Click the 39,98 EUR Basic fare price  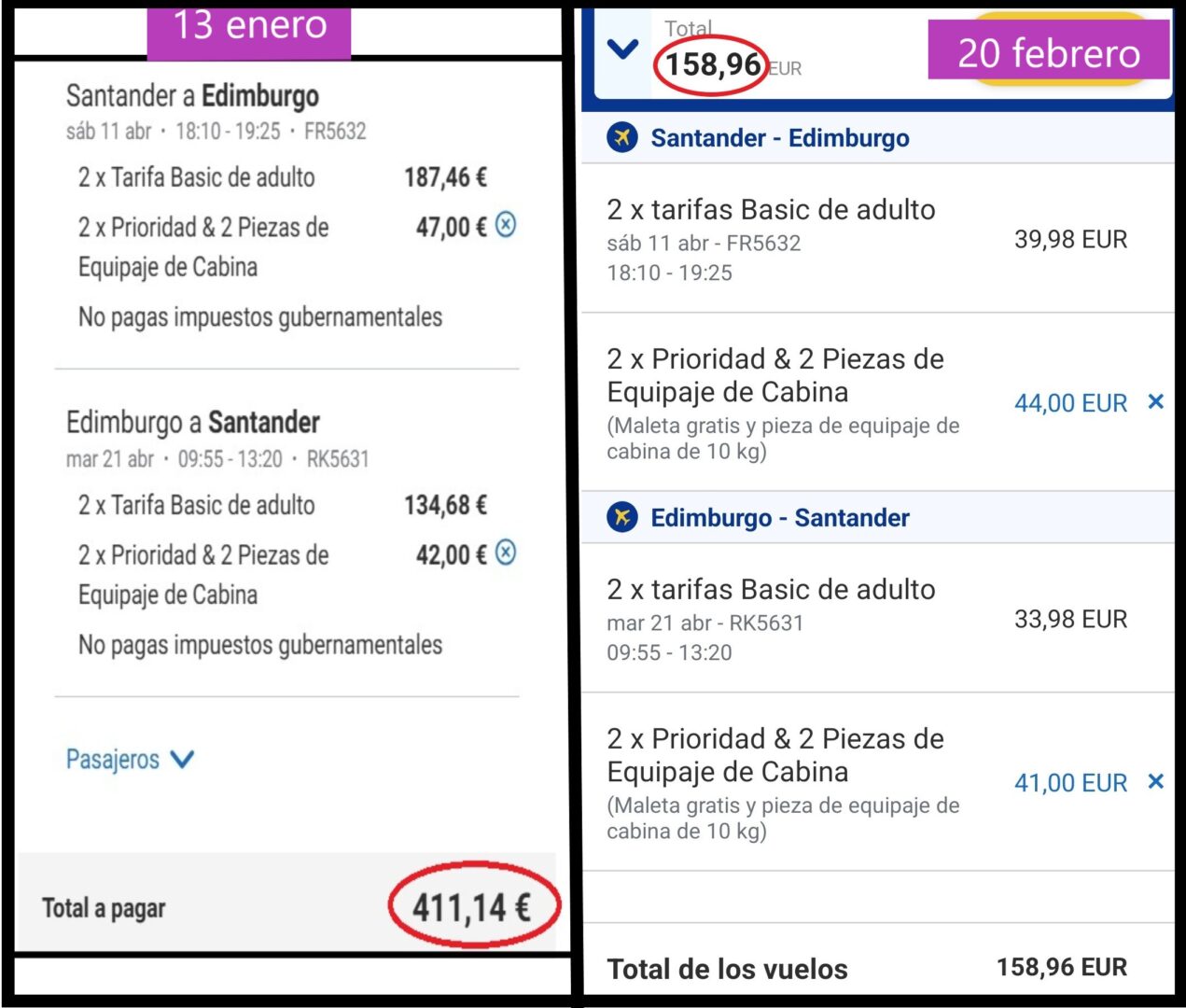[x=1070, y=240]
